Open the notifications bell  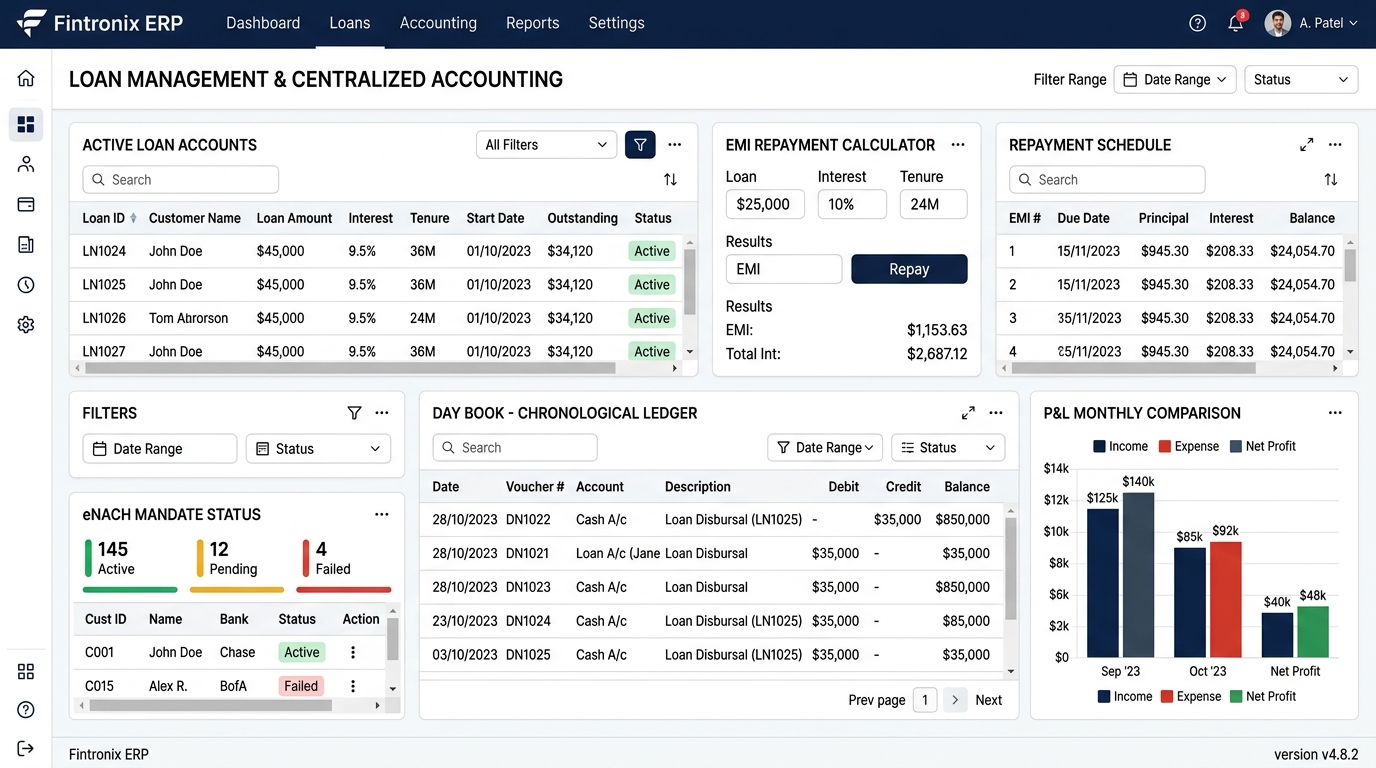point(1236,23)
